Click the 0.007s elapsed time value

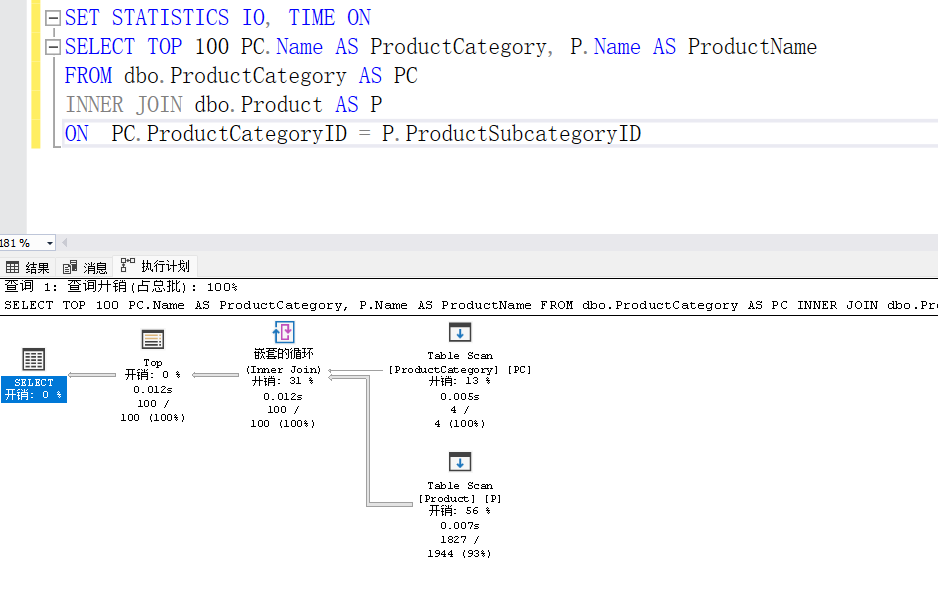pyautogui.click(x=459, y=526)
